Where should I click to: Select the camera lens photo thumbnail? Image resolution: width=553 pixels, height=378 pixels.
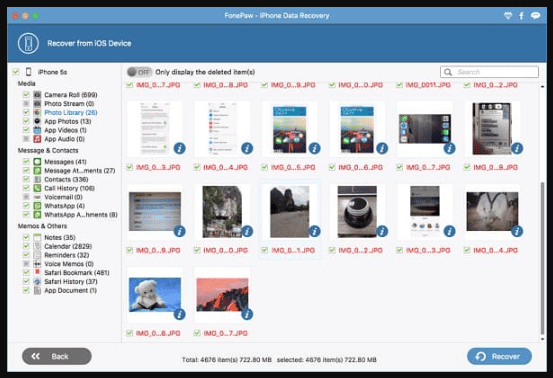357,212
